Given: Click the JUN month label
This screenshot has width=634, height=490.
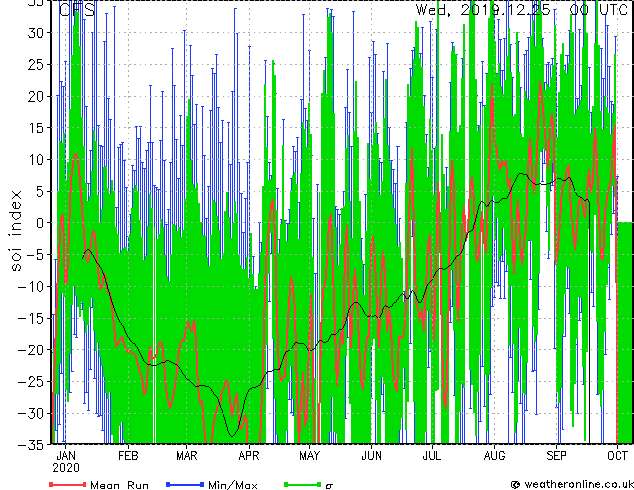Looking at the screenshot, I should tap(371, 456).
